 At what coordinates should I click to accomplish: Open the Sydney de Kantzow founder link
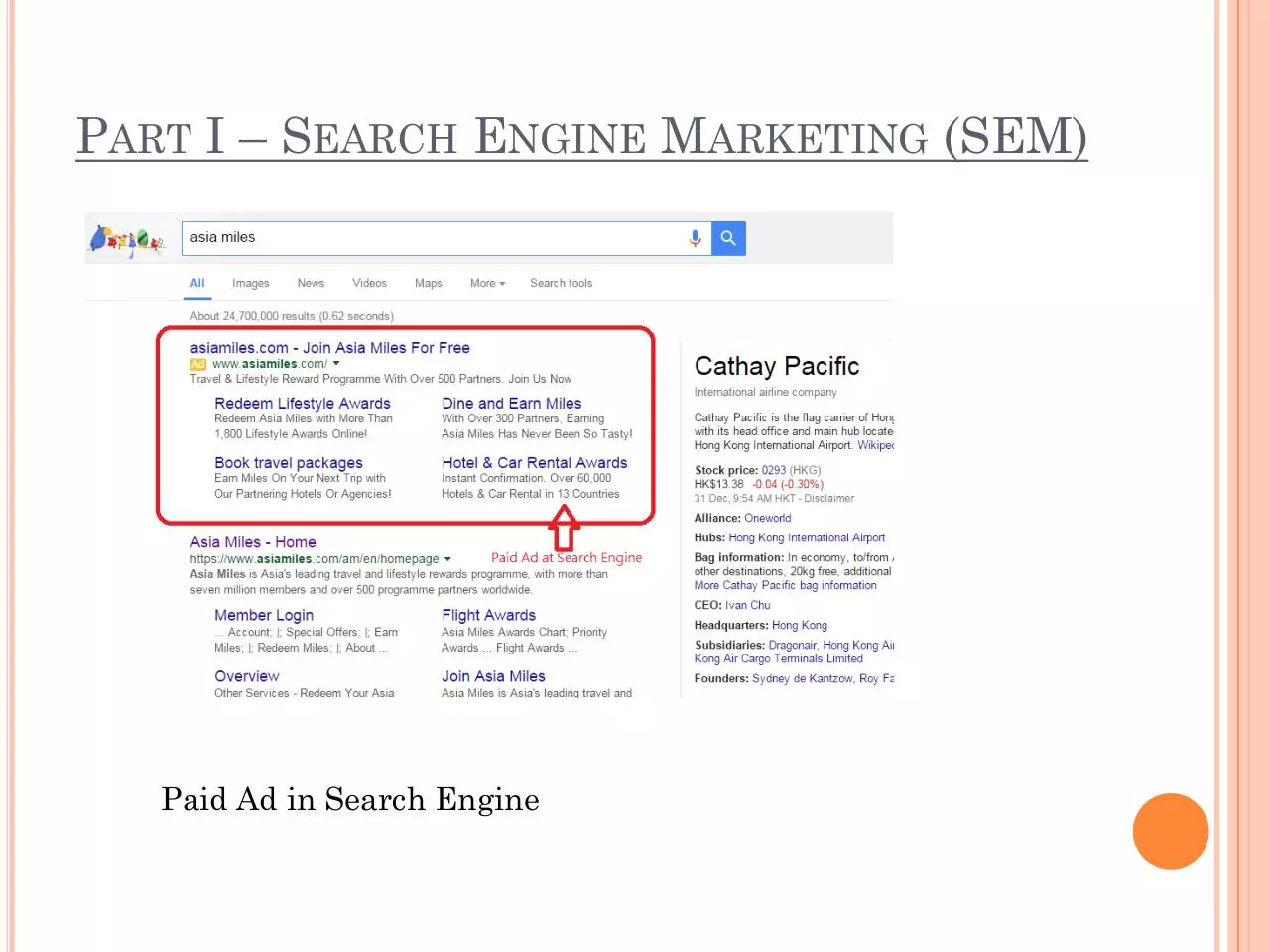803,678
